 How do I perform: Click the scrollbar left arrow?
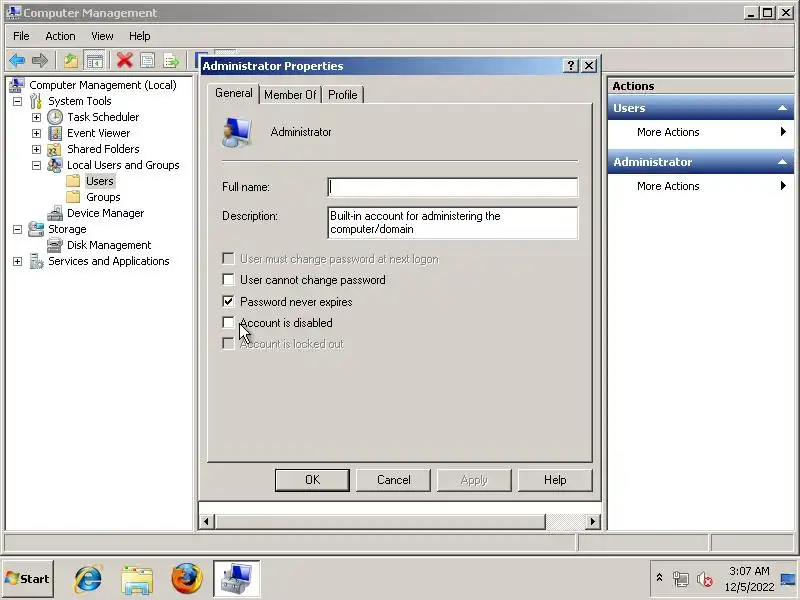pyautogui.click(x=206, y=521)
